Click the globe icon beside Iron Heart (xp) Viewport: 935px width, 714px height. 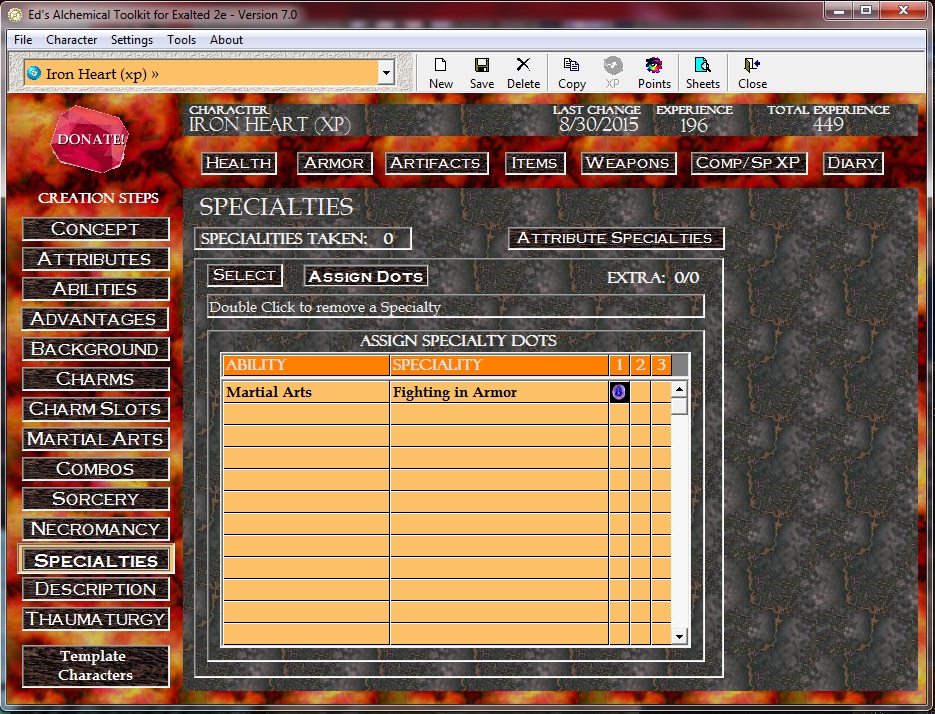[34, 73]
